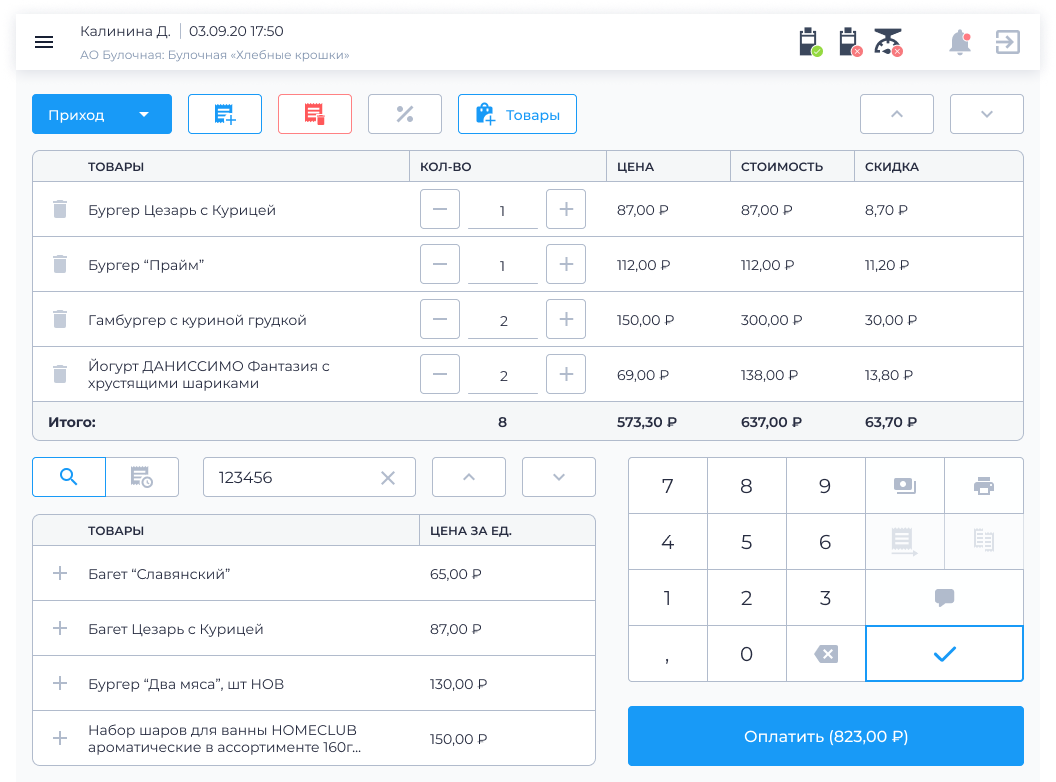
Task: Apply a discount with the percent button
Action: click(405, 114)
